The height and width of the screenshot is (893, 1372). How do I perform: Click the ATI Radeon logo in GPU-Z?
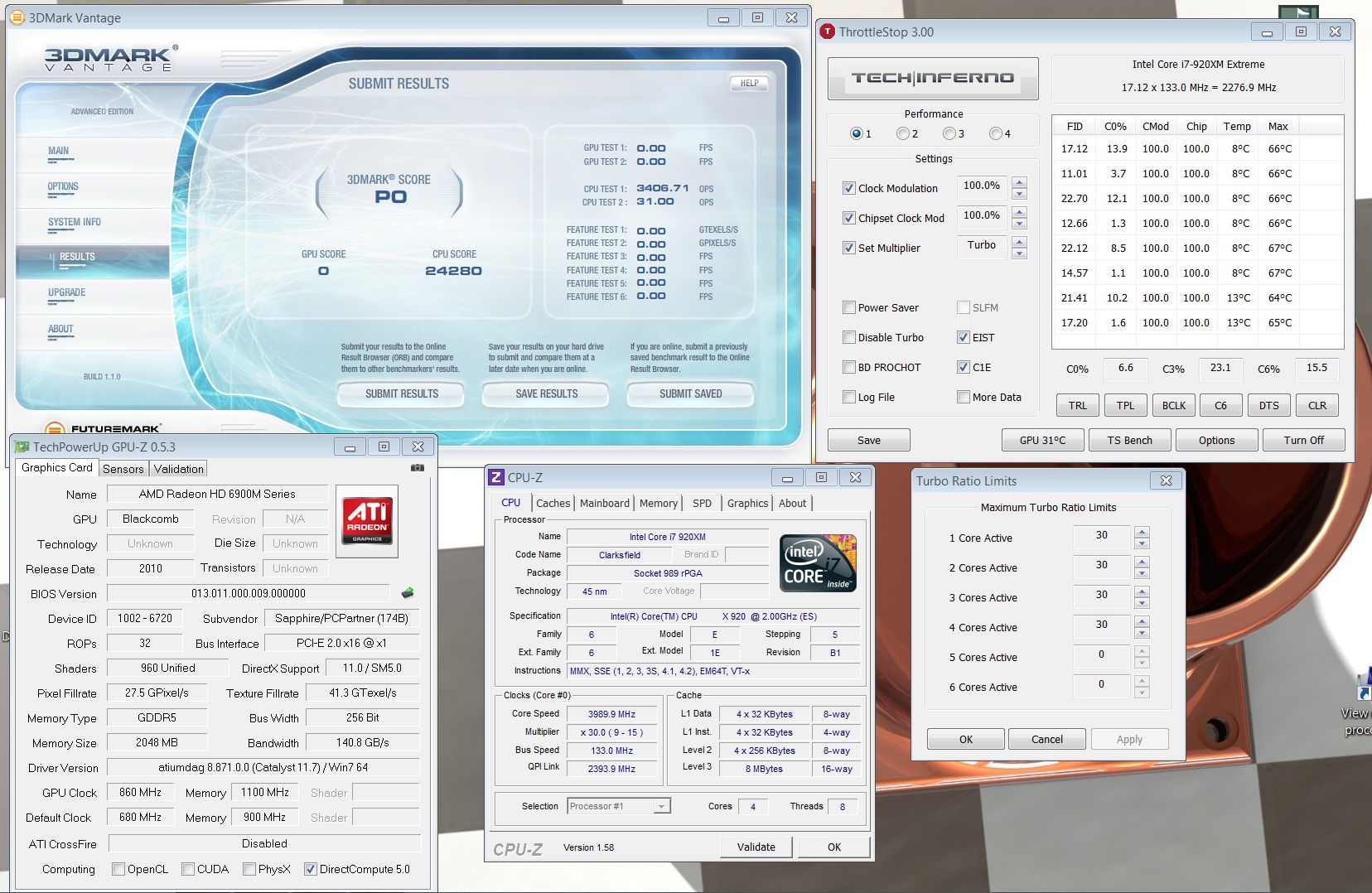(368, 521)
